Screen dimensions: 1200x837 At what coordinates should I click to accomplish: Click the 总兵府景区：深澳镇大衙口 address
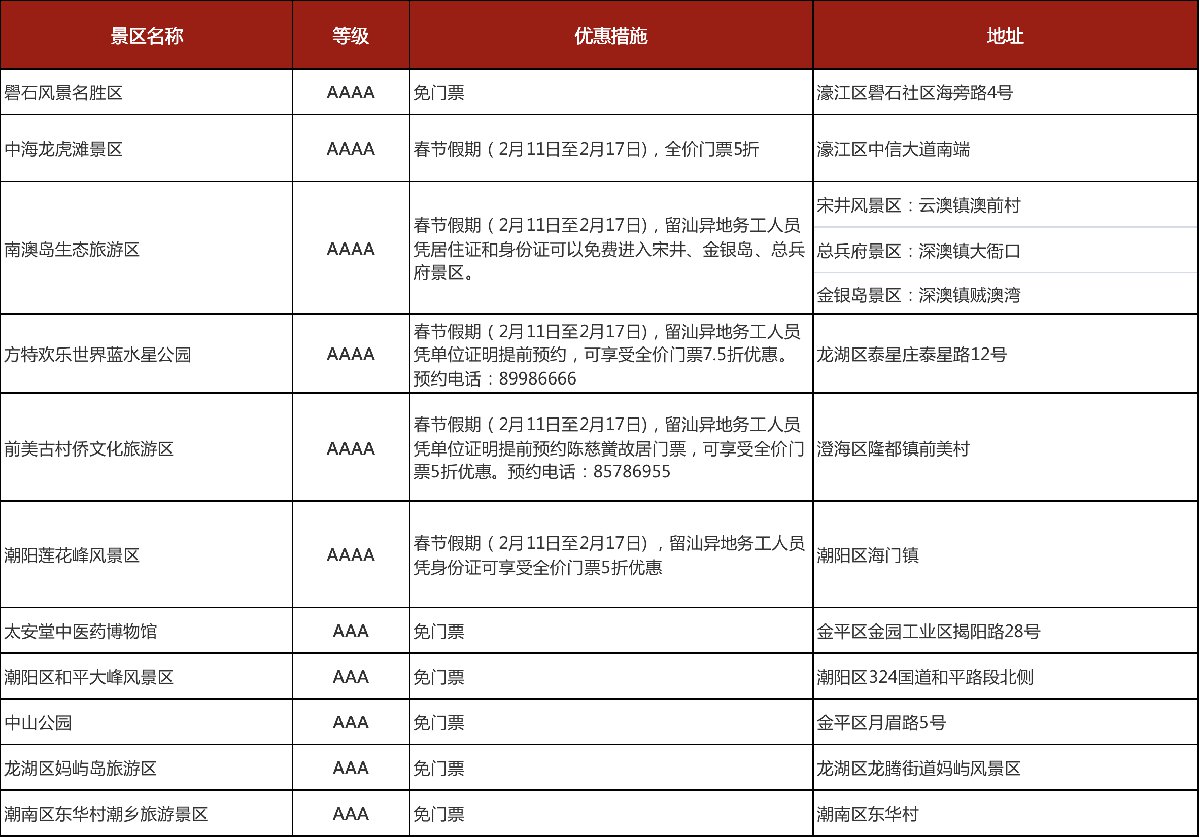[x=919, y=250]
